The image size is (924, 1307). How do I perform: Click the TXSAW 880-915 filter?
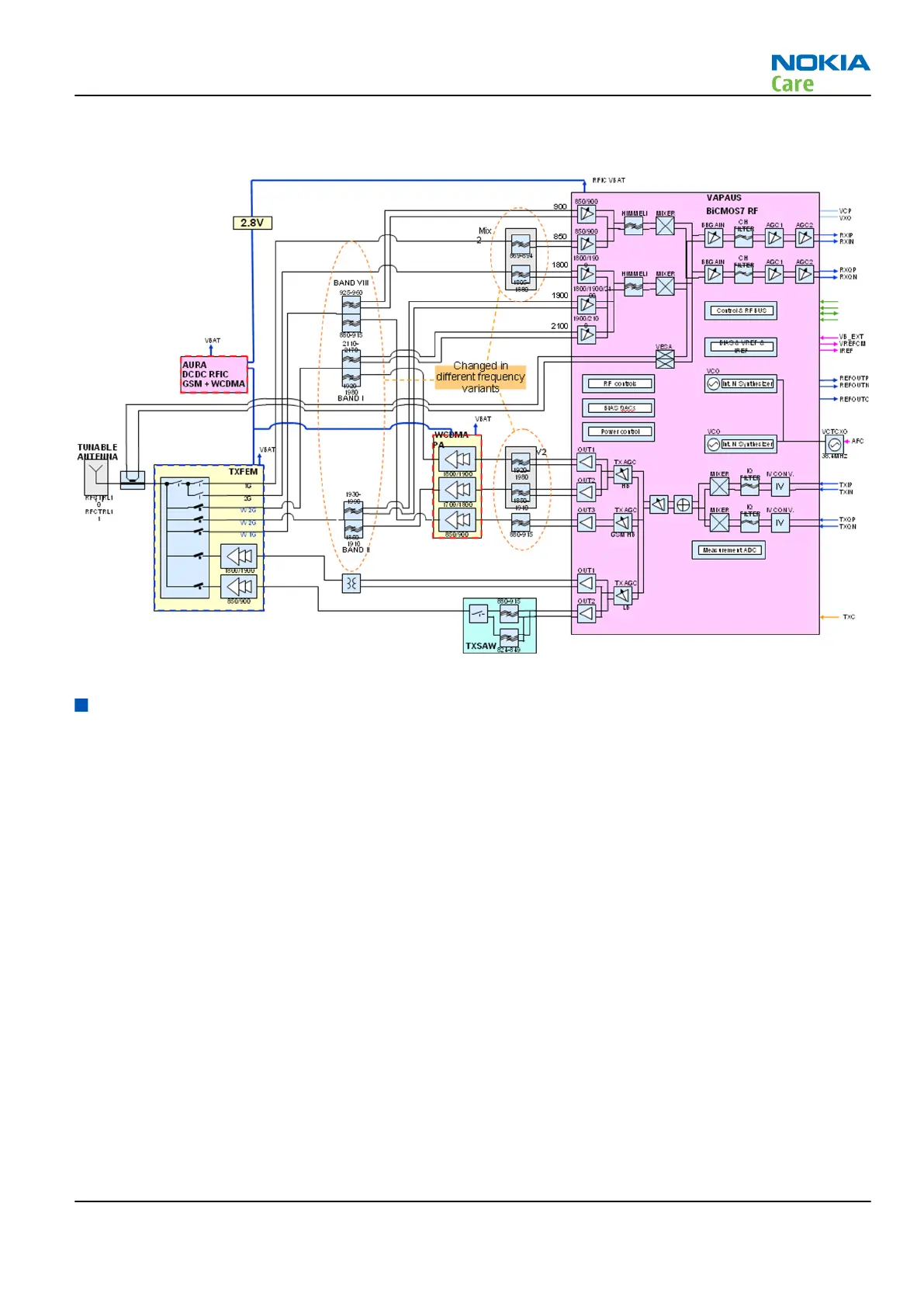[509, 614]
